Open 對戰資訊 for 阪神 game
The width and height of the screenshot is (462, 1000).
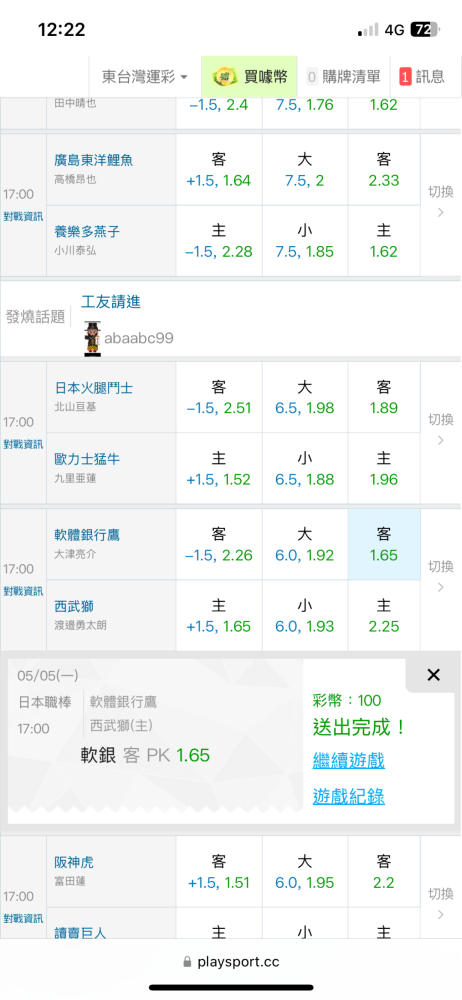[23, 918]
